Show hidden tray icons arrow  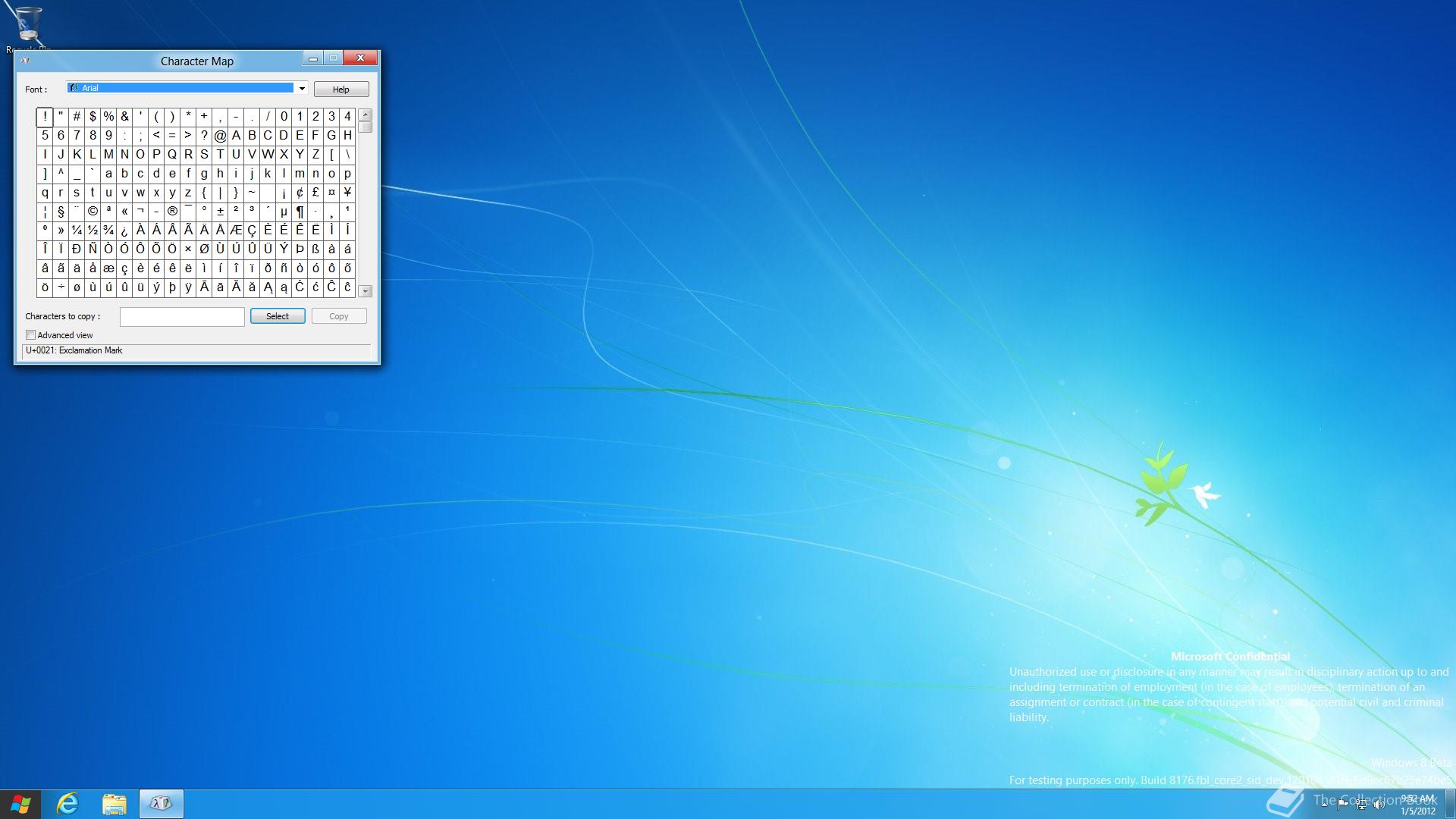click(1325, 805)
